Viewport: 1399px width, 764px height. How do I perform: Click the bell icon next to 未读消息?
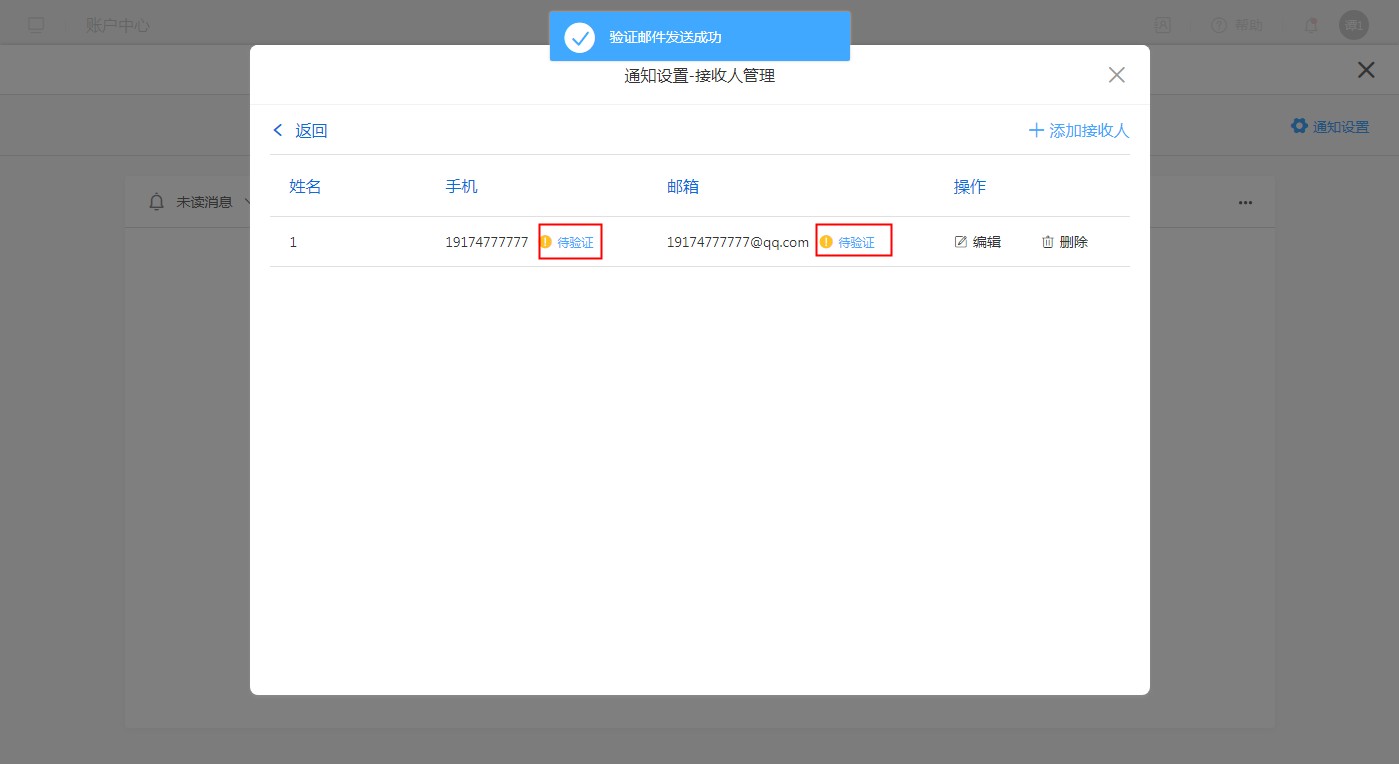[x=156, y=202]
